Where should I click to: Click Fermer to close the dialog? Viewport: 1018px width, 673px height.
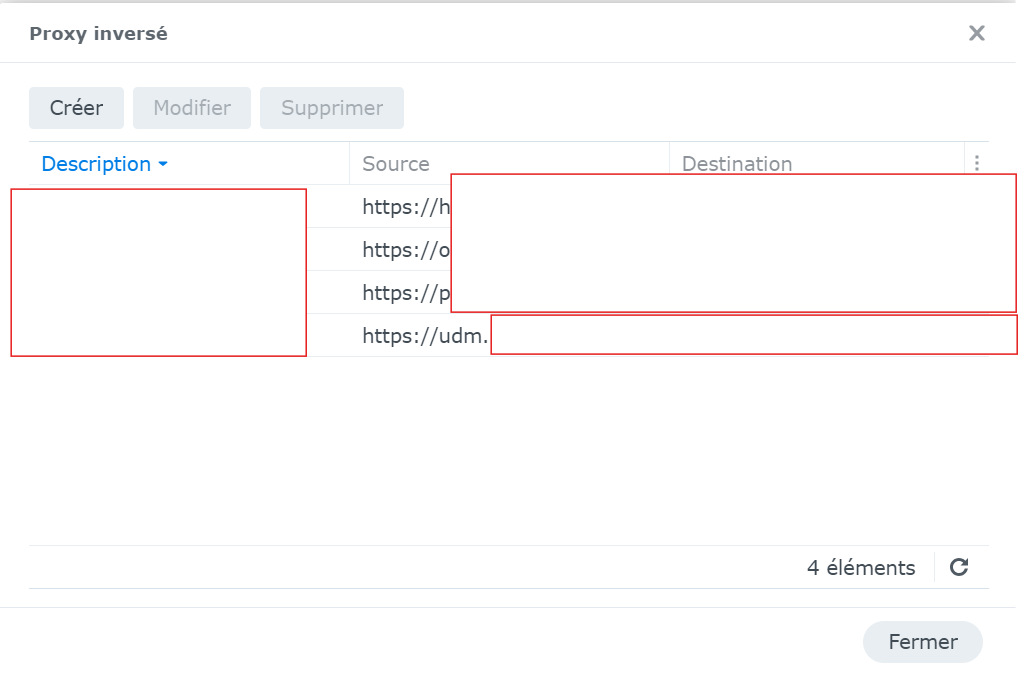(x=922, y=642)
